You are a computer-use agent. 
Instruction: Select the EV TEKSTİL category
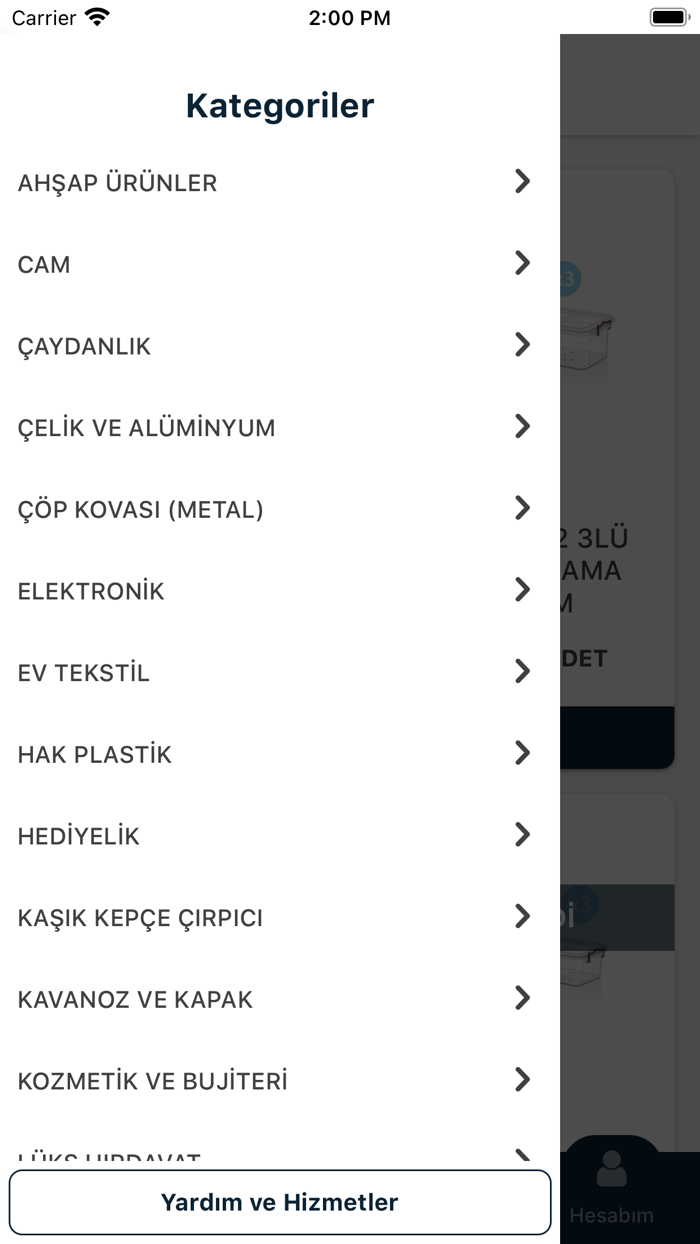83,671
